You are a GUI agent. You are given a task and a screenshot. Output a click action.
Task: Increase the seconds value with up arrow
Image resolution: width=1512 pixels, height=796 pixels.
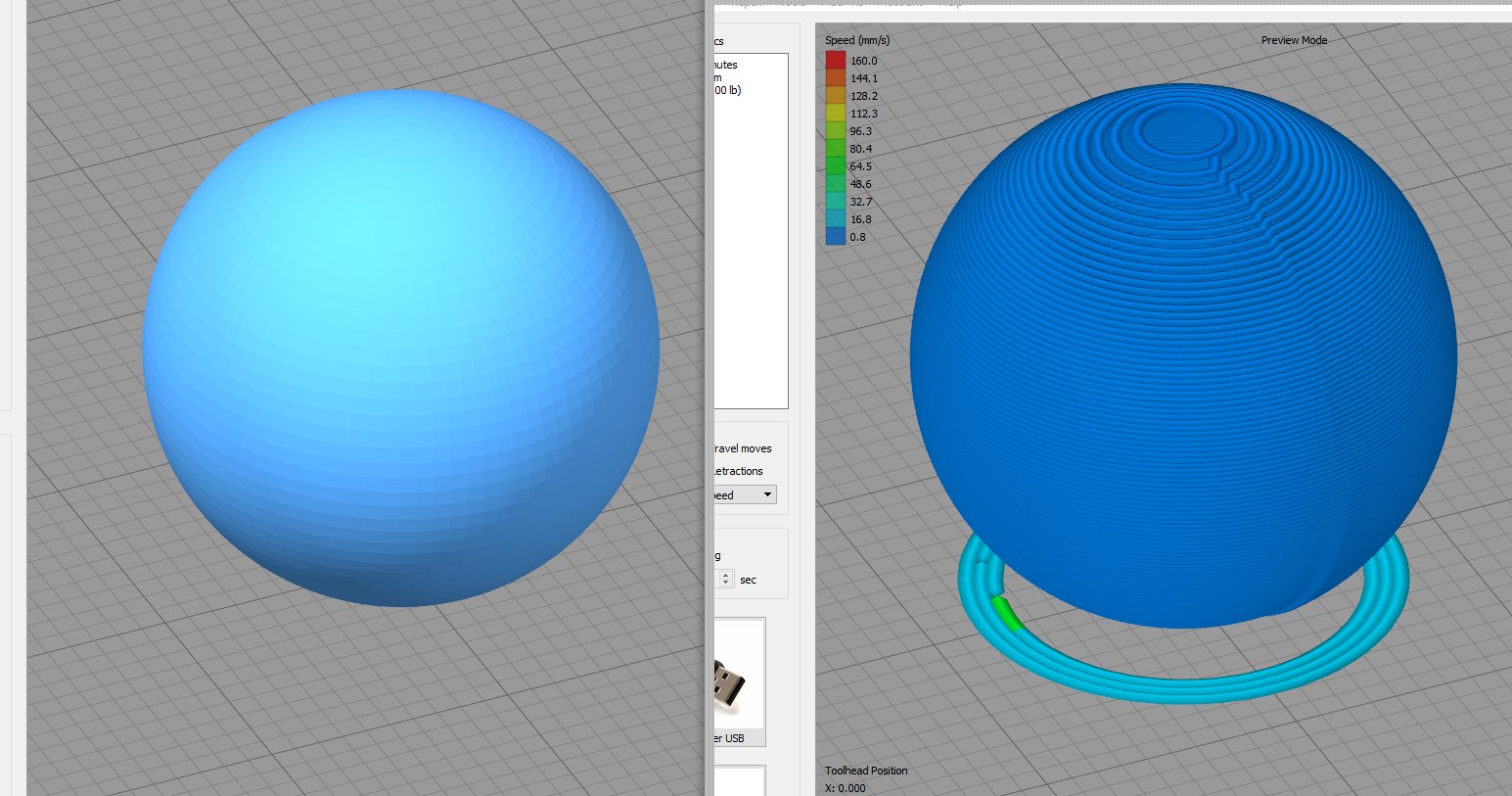click(725, 575)
